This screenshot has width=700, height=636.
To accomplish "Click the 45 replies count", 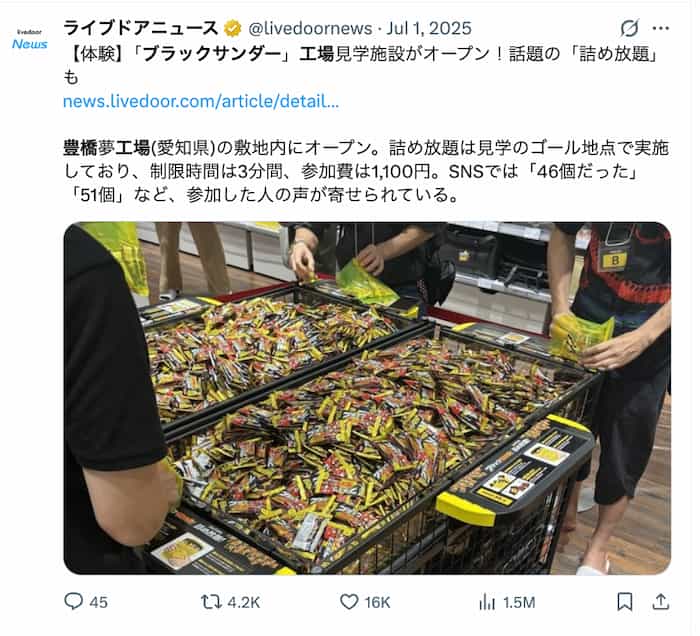I will pyautogui.click(x=99, y=603).
